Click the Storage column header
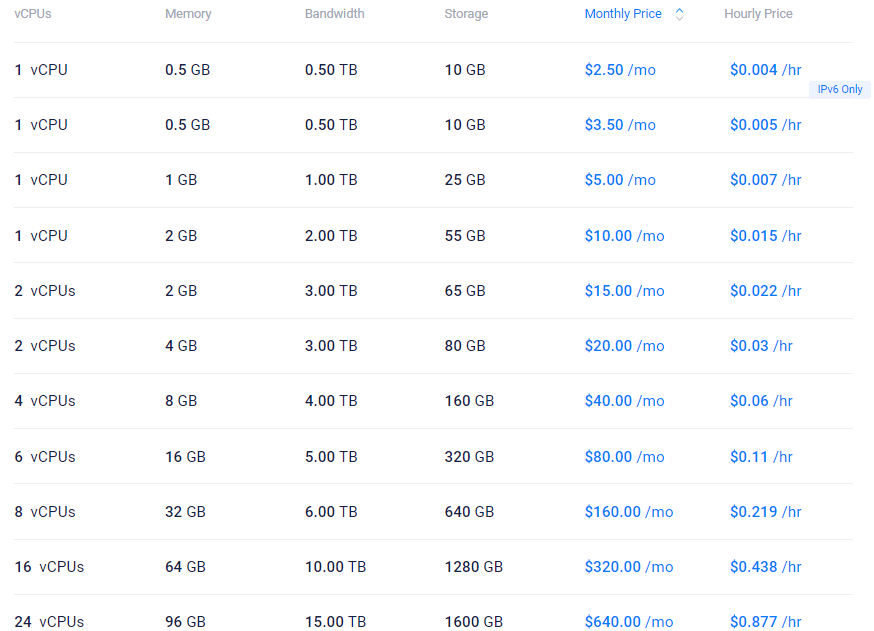 [x=466, y=14]
